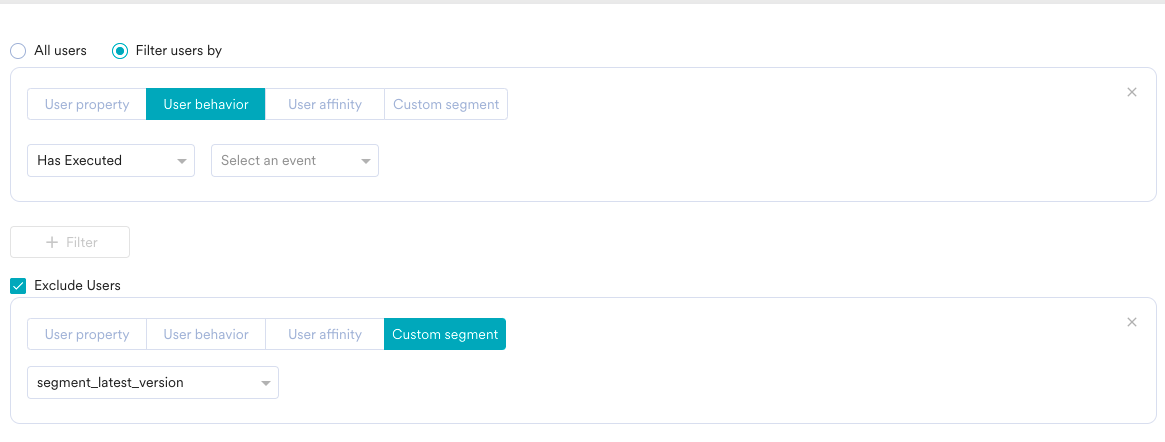Open the segment_latest_version dropdown
1165x442 pixels.
coord(152,383)
